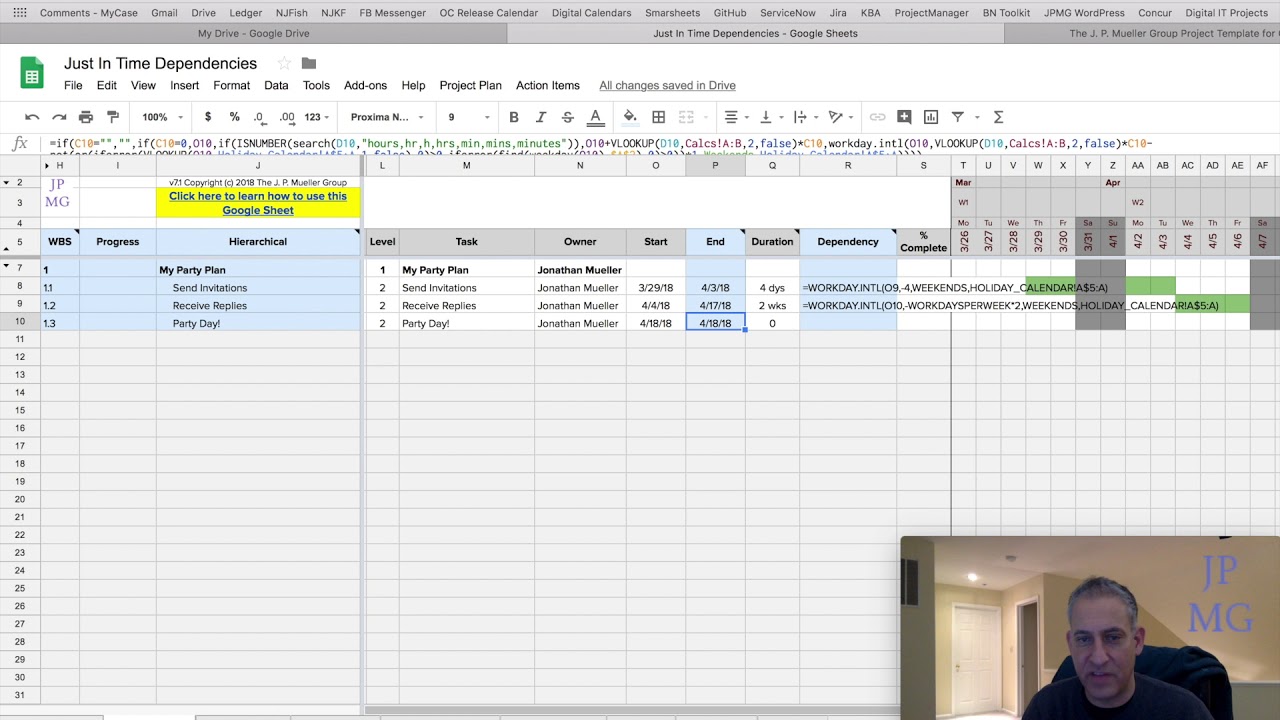Open the Tools menu
The height and width of the screenshot is (720, 1280).
click(x=316, y=85)
